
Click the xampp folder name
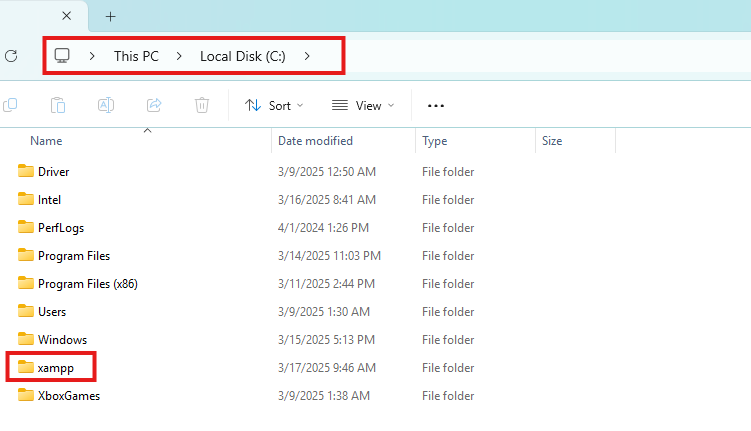56,368
